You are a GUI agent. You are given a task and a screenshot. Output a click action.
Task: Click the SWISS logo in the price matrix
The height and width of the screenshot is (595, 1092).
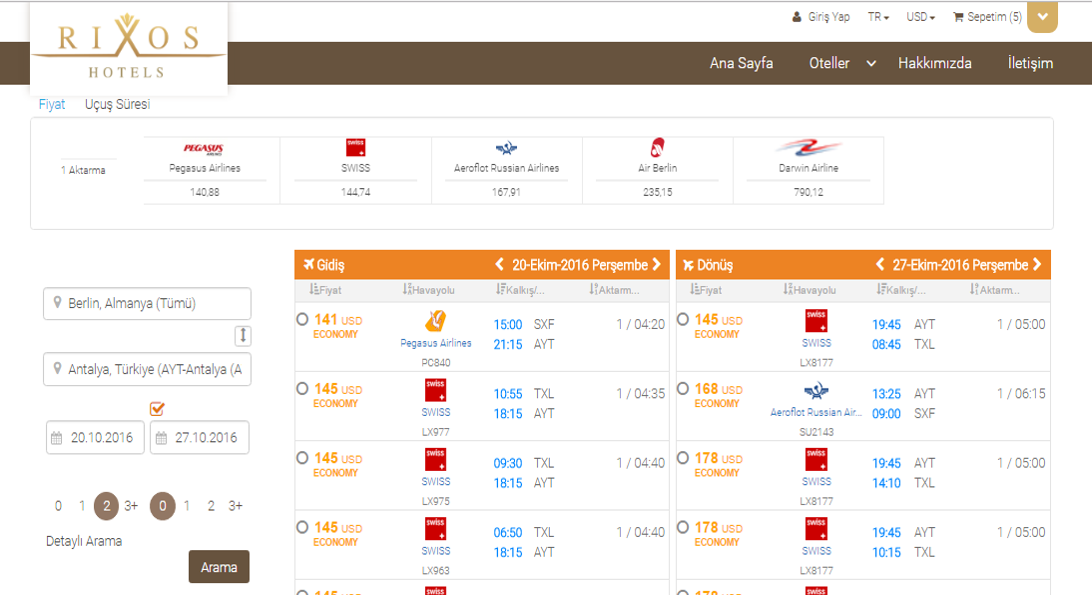tap(355, 147)
